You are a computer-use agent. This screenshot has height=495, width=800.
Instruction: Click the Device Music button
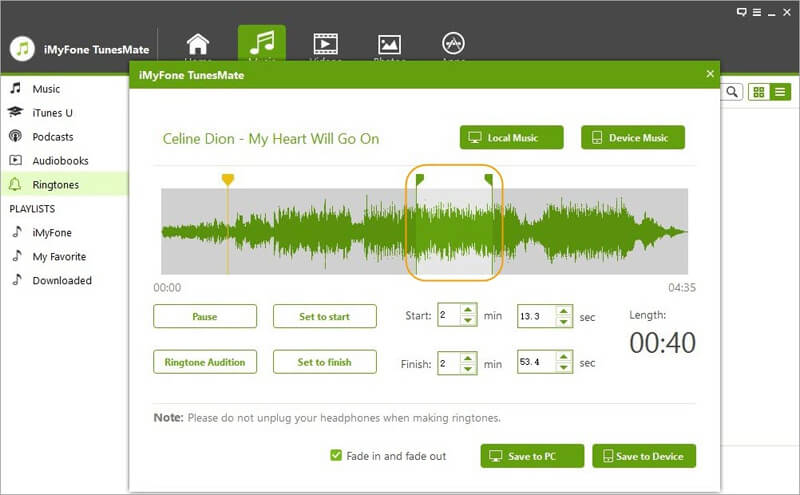633,138
